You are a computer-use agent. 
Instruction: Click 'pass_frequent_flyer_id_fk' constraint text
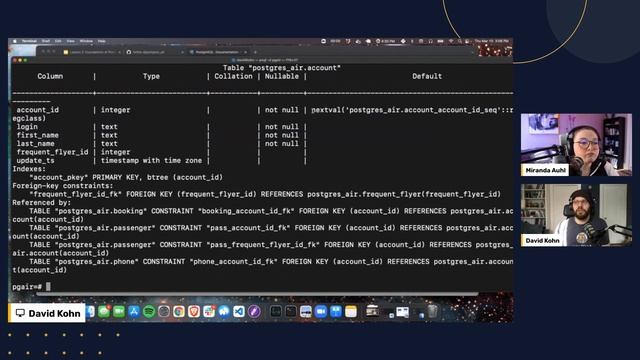click(x=262, y=244)
